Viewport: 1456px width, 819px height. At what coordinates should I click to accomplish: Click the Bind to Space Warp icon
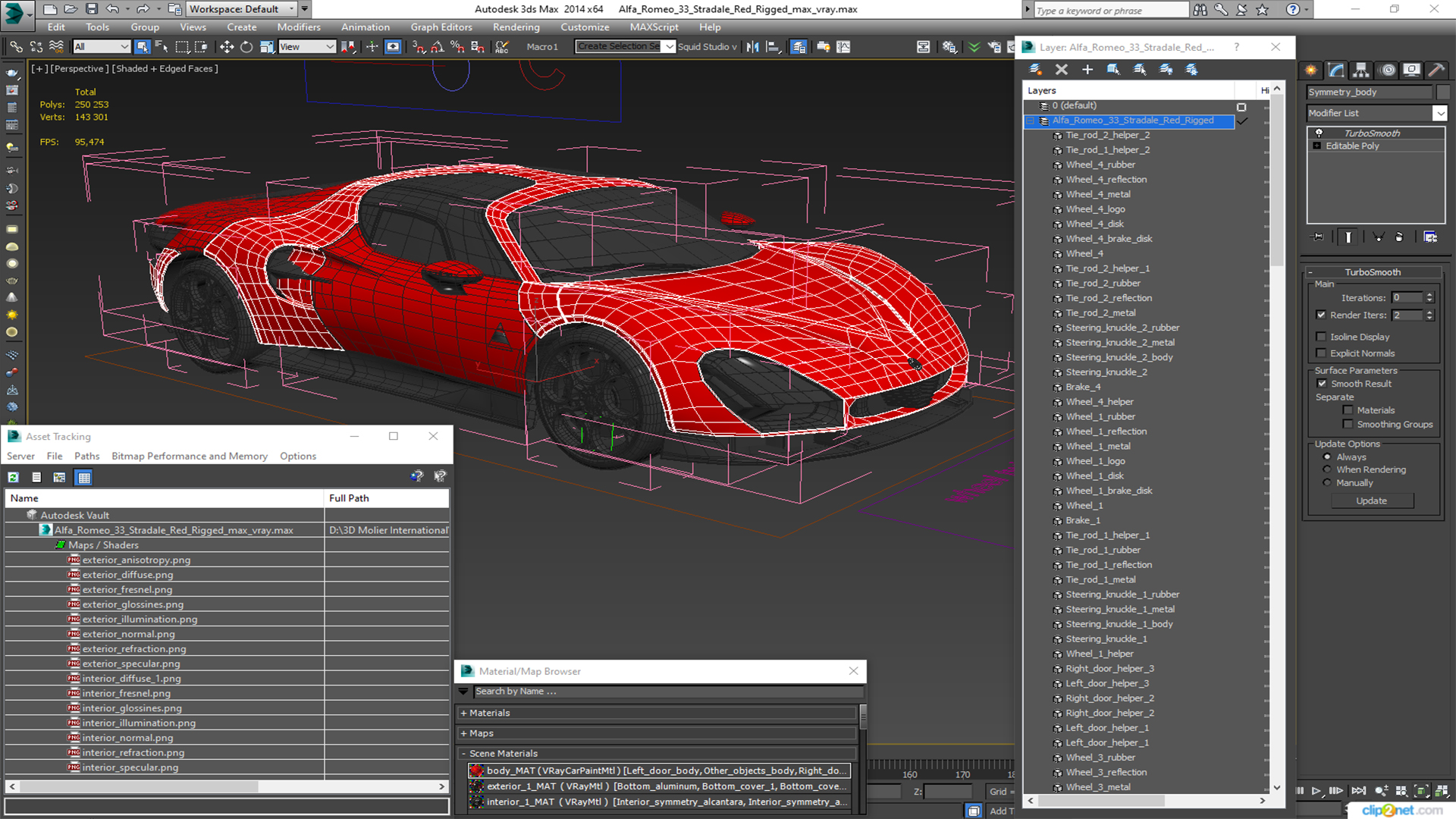pos(56,47)
